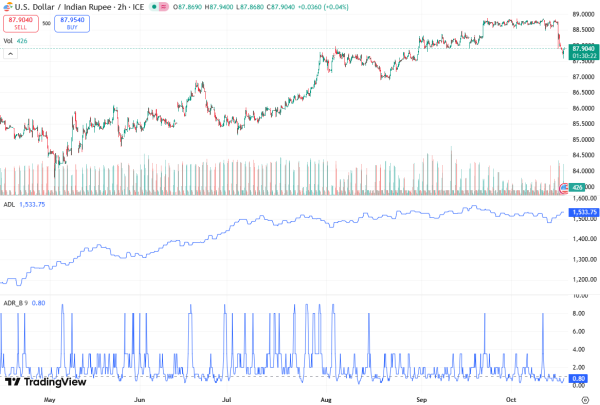Click the current price label 87.9040 on the axis
The width and height of the screenshot is (600, 405).
[583, 48]
